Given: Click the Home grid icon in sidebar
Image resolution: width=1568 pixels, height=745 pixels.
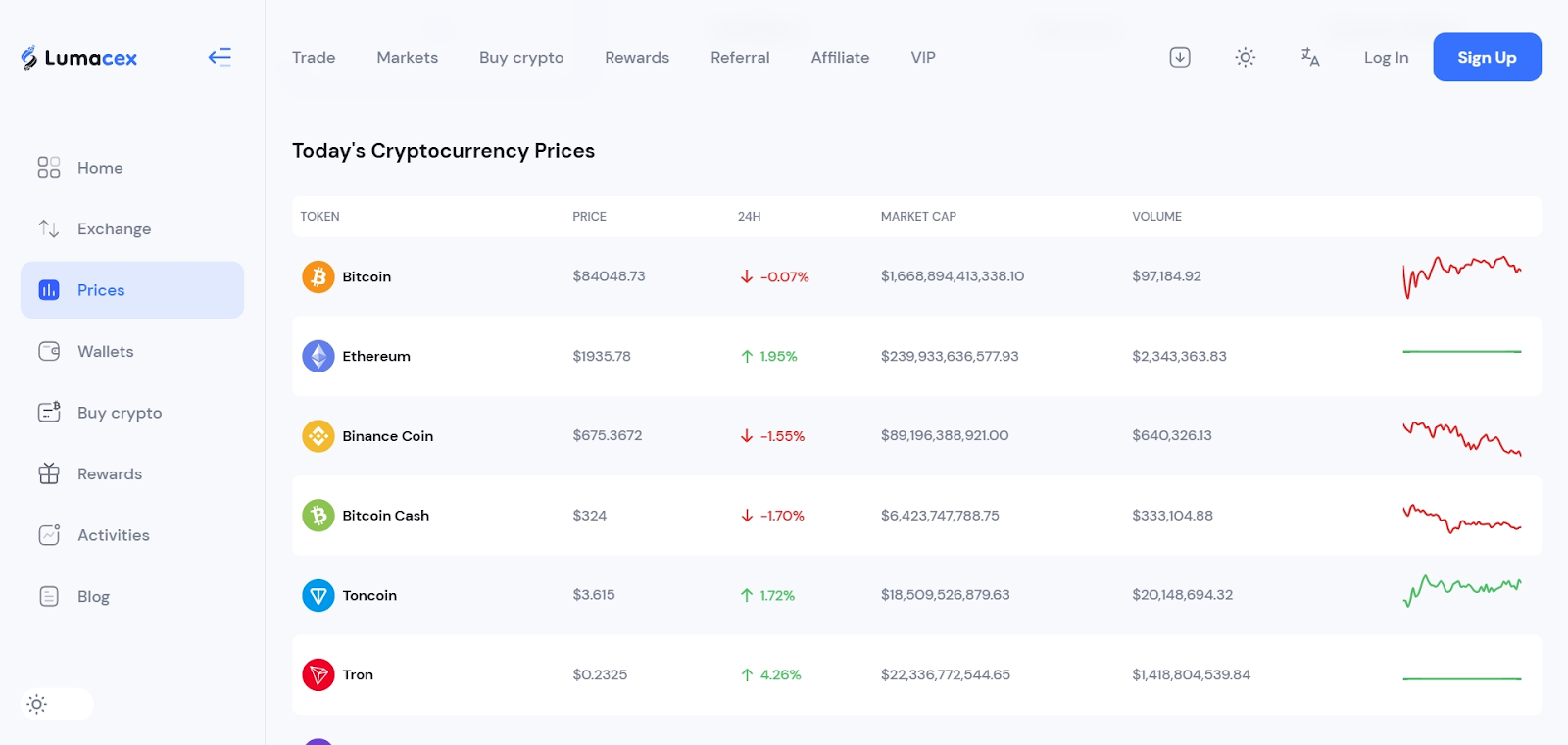Looking at the screenshot, I should coord(49,168).
